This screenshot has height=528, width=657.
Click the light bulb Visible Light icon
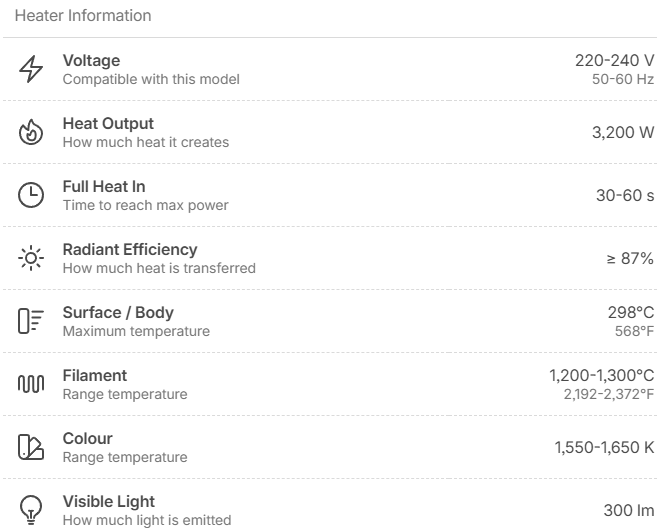(x=32, y=510)
